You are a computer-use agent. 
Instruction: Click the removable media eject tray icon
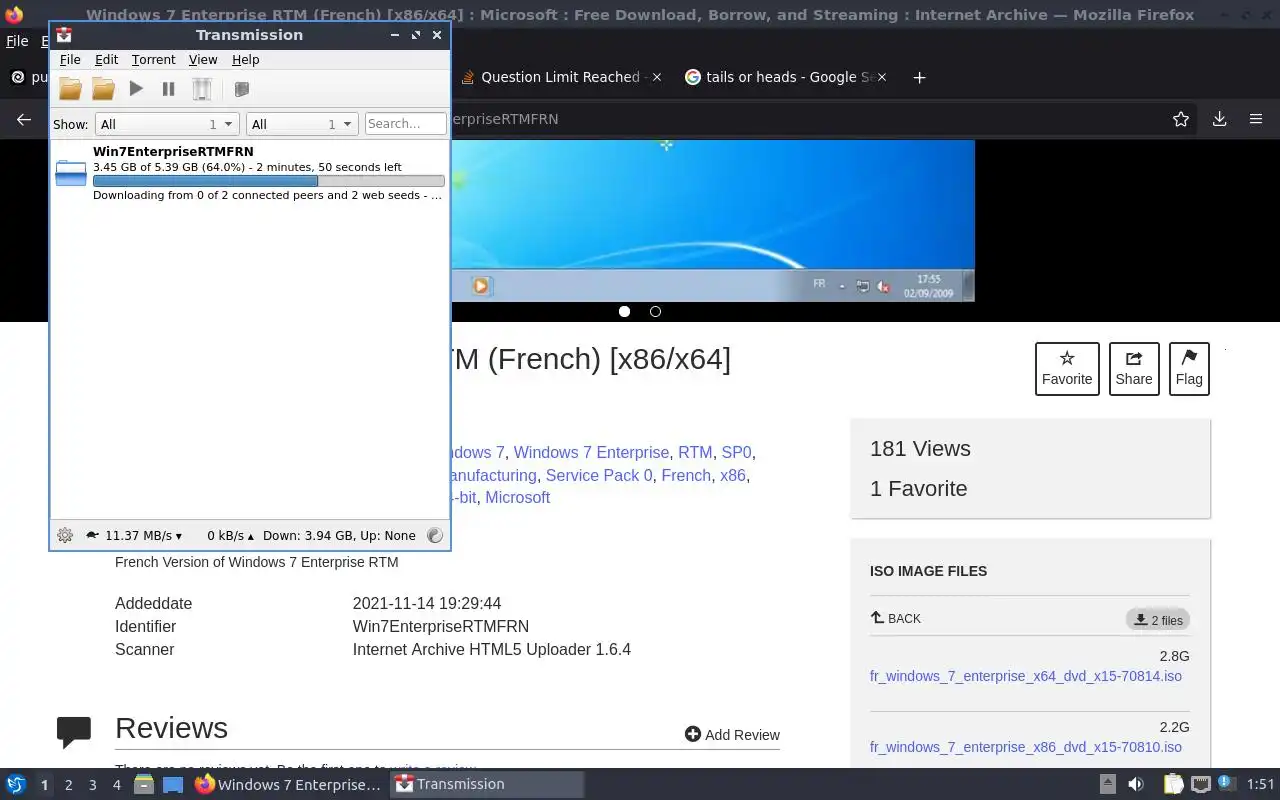1107,785
